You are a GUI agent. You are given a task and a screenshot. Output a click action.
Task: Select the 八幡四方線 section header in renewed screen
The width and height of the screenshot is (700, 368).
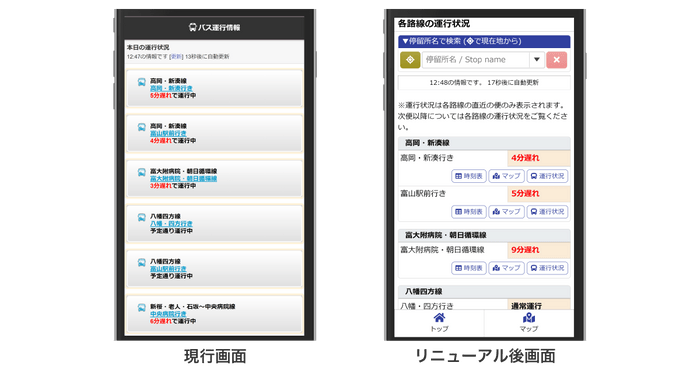484,291
